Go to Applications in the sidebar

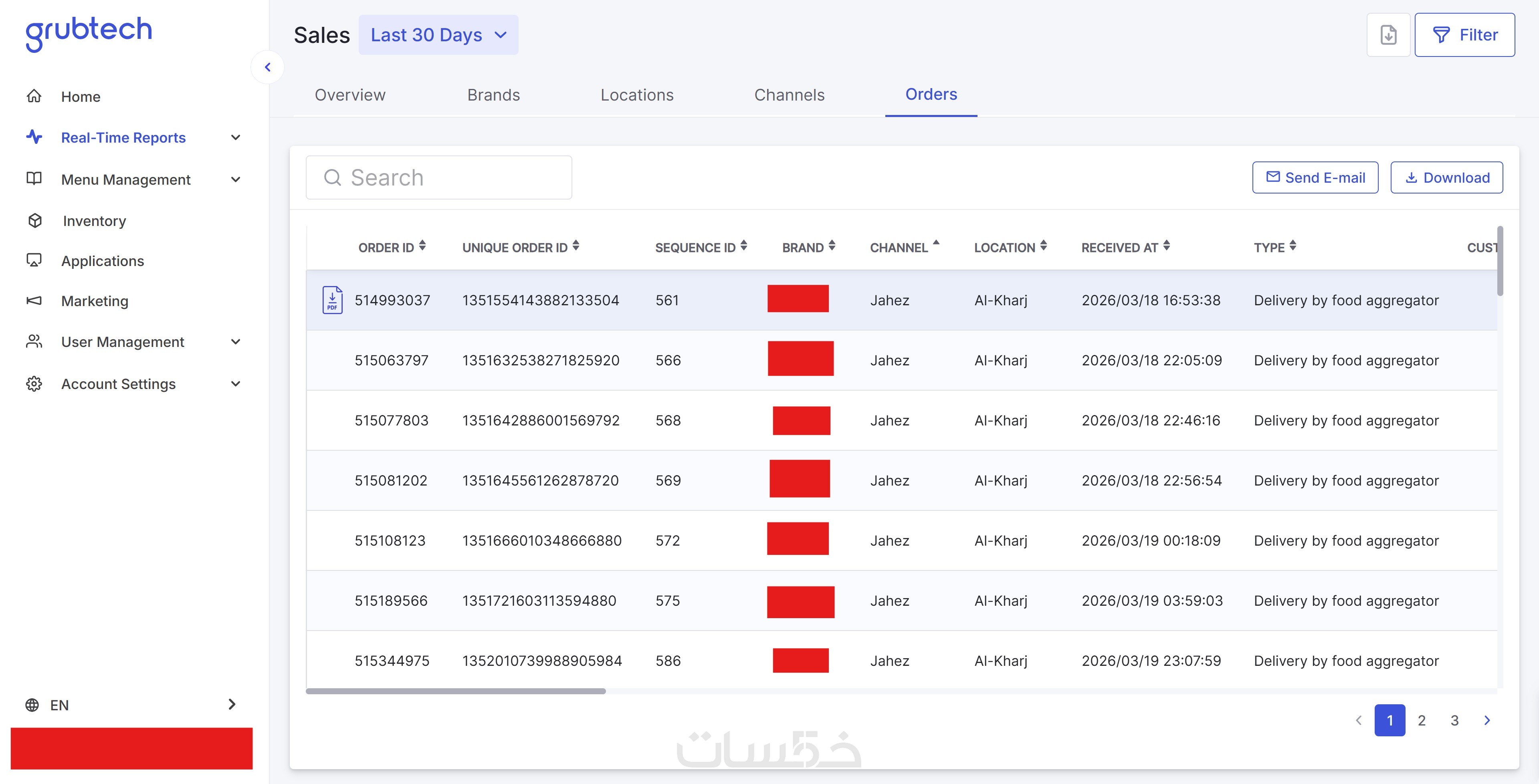[102, 261]
